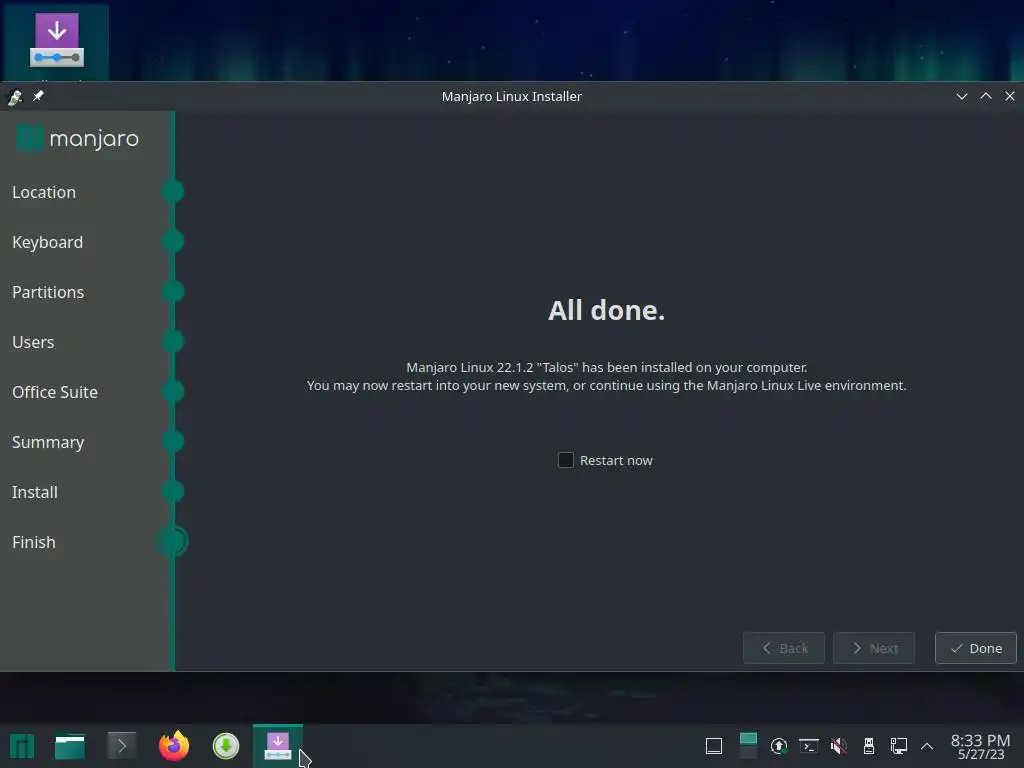Open the file manager from taskbar
The image size is (1024, 768).
click(70, 746)
